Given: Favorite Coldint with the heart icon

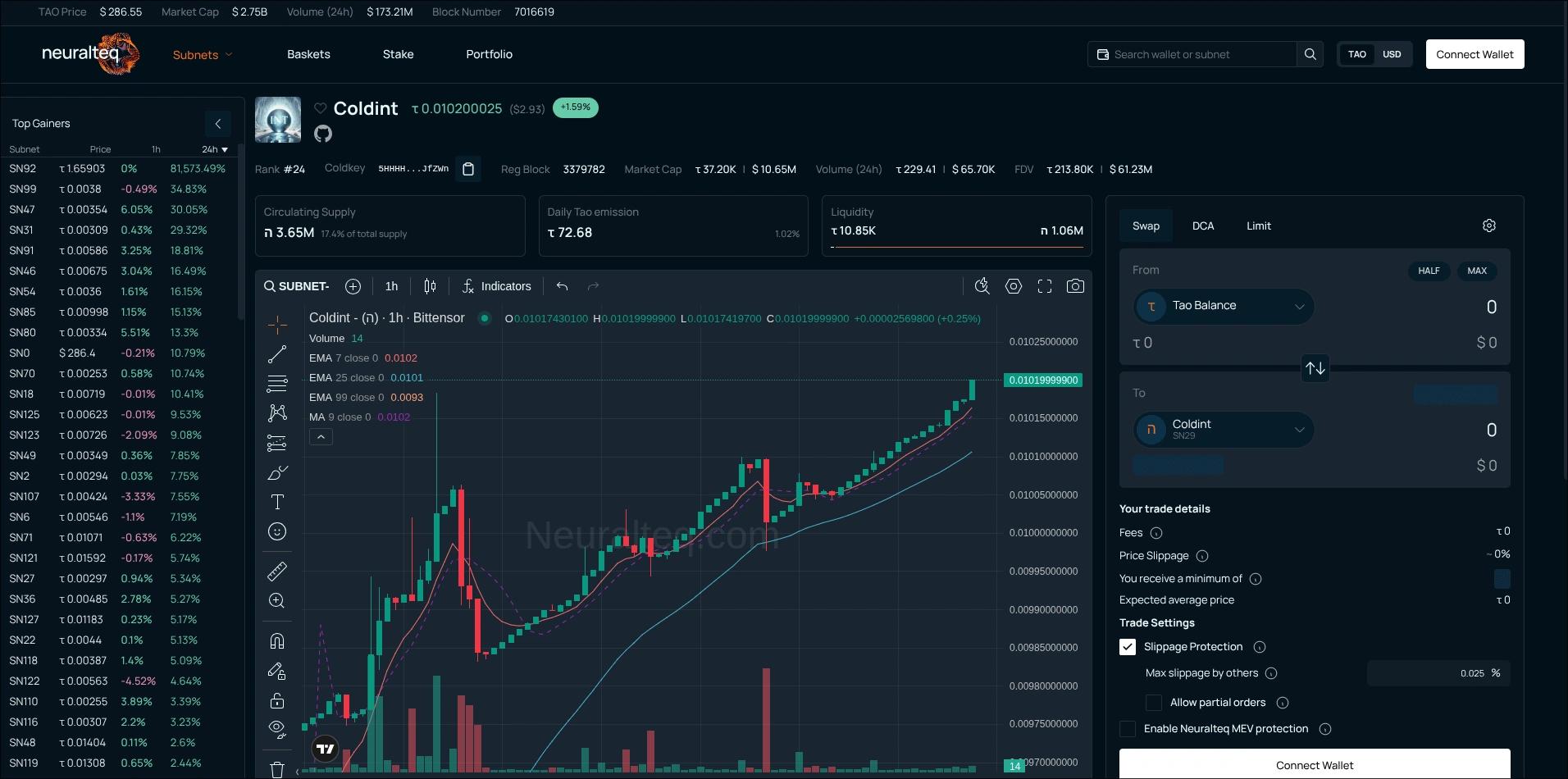Looking at the screenshot, I should tap(321, 108).
